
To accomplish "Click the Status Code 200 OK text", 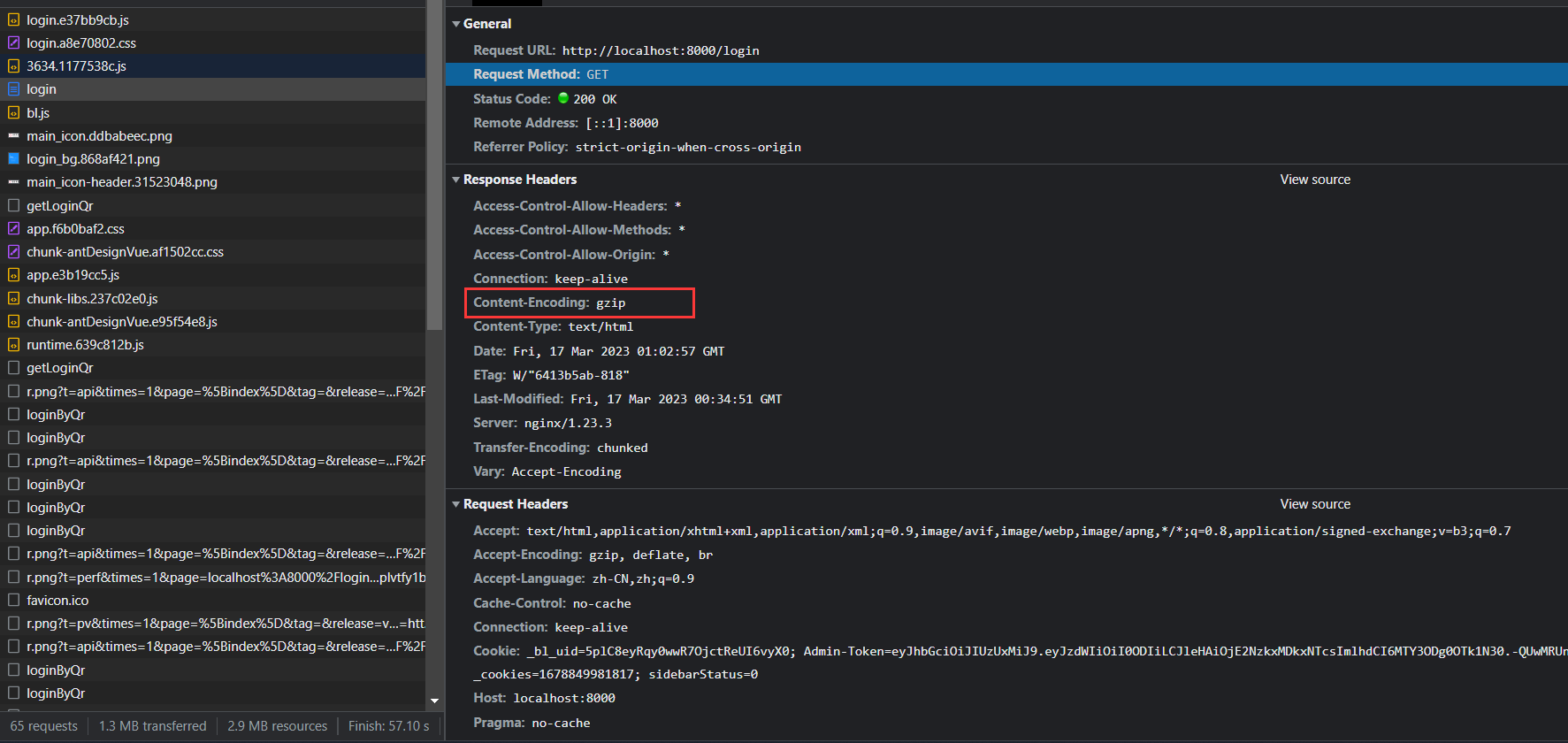I will coord(595,99).
